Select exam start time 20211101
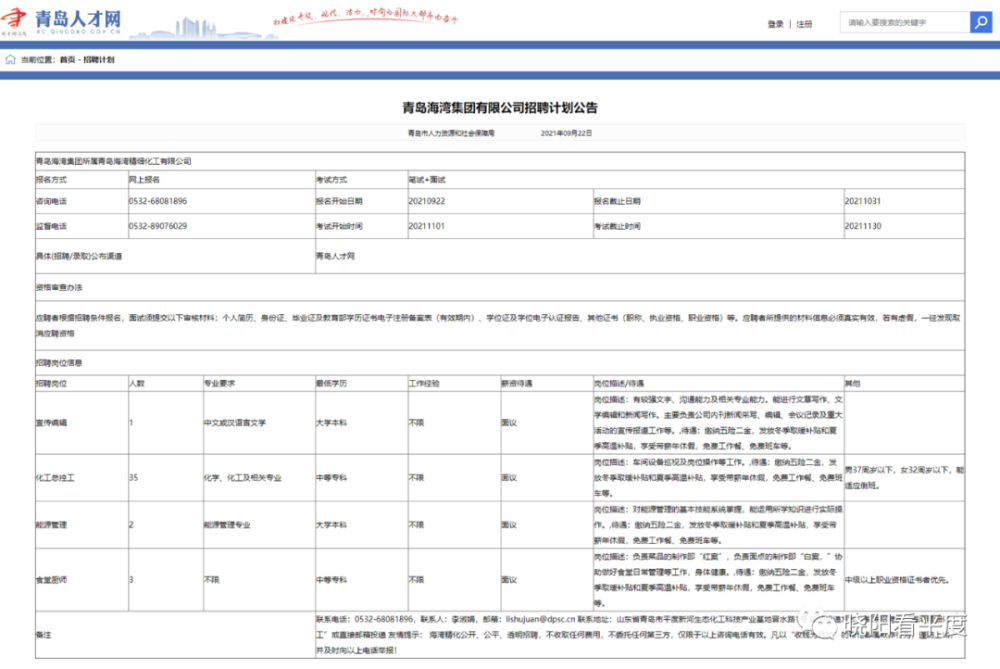This screenshot has height=669, width=1000. point(500,226)
